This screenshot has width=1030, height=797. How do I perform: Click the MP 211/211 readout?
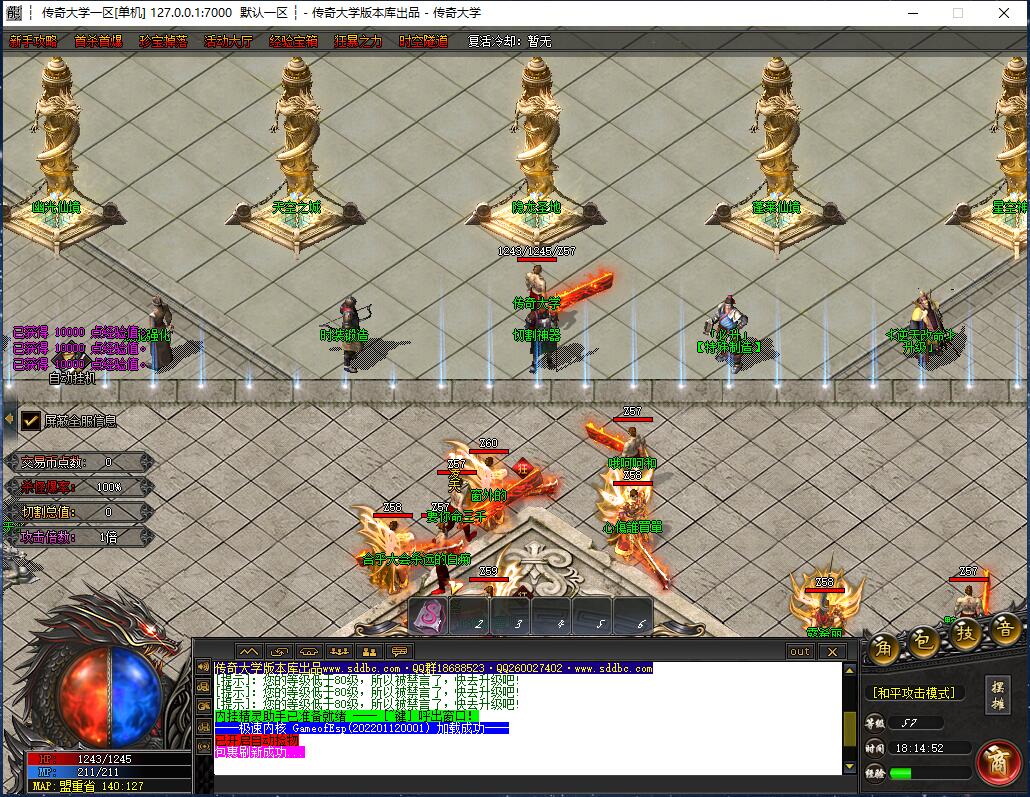pyautogui.click(x=99, y=772)
